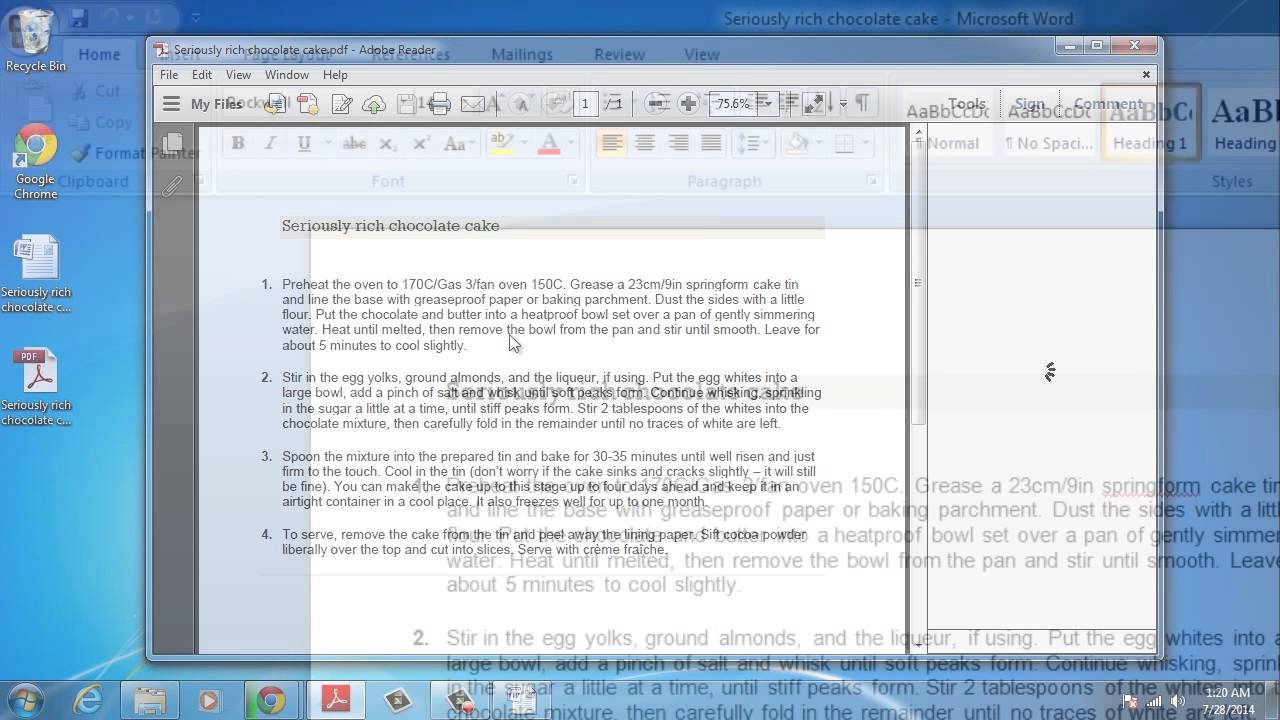Click the fit-to-window expand arrows icon
Screen dimensions: 1280x720
815,103
